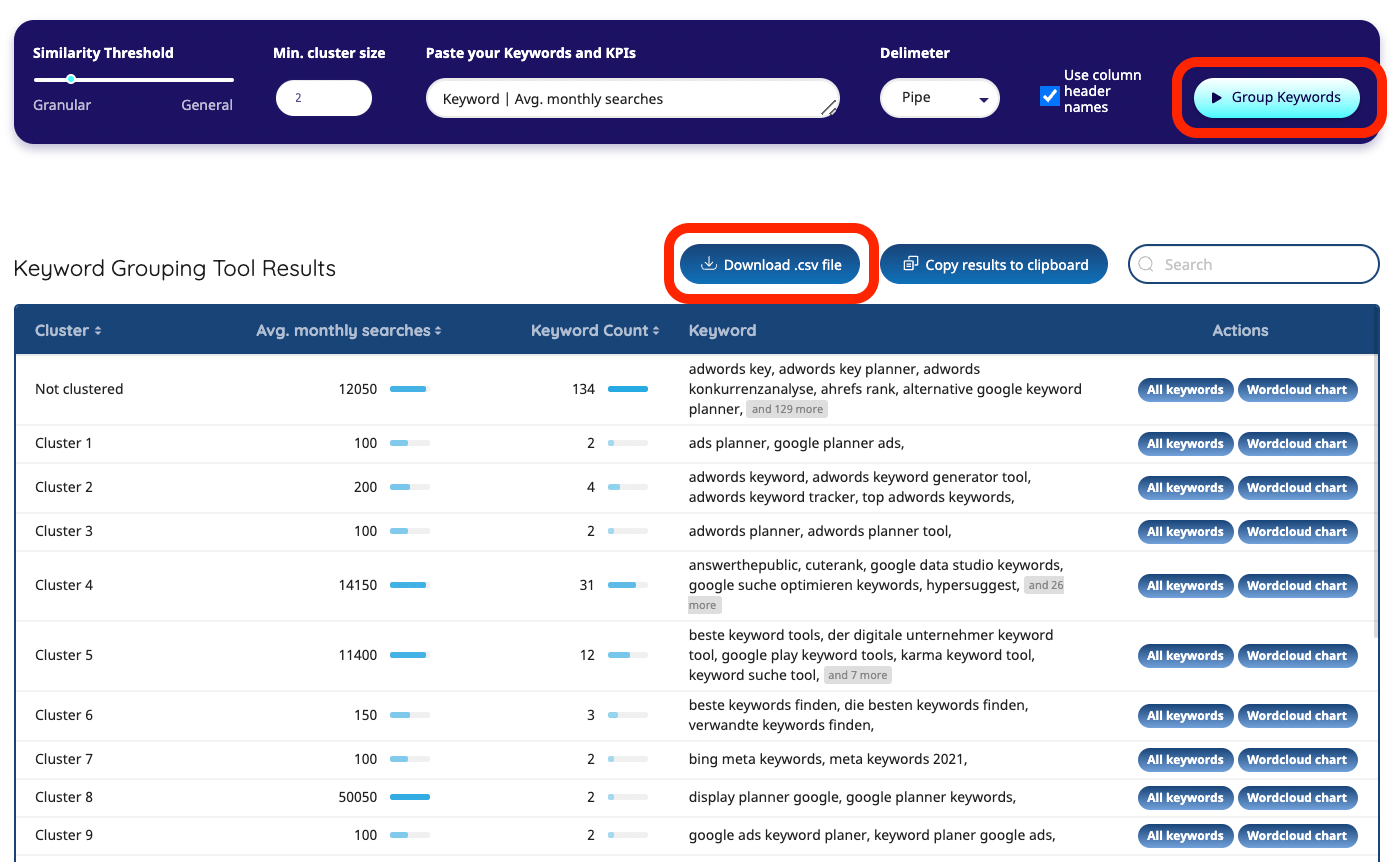Toggle Use column header names checkbox
The height and width of the screenshot is (862, 1400).
pos(1049,96)
